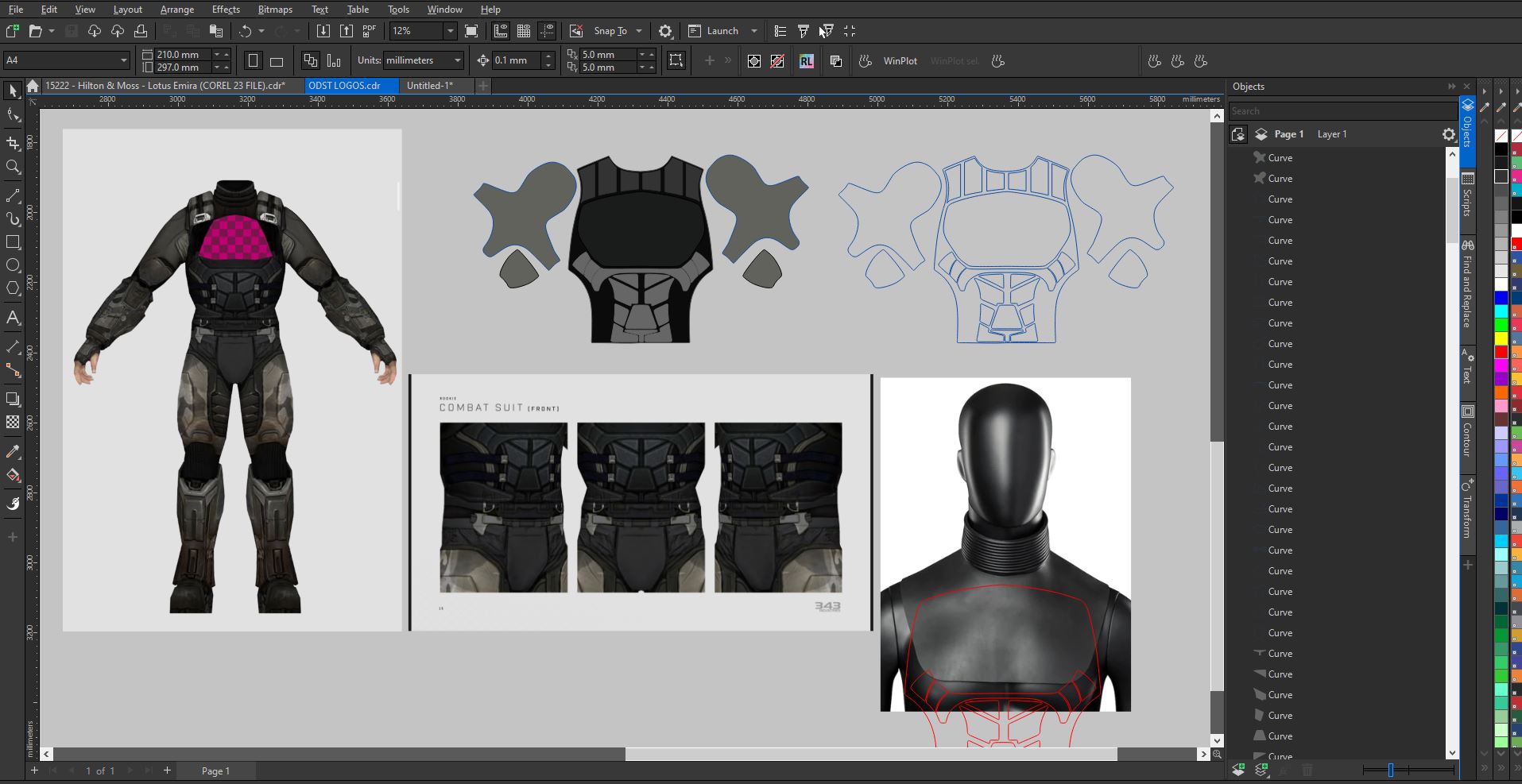This screenshot has width=1522, height=784.
Task: Open the Bitmaps menu
Action: (x=275, y=10)
